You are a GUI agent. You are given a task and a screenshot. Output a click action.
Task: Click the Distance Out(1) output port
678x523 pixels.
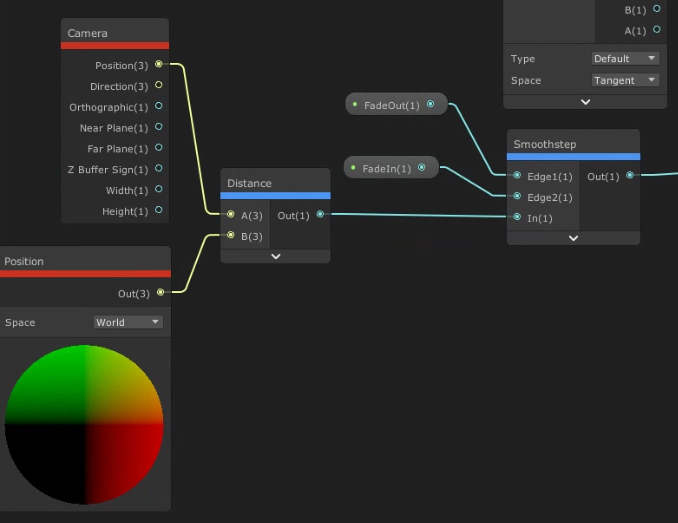320,214
